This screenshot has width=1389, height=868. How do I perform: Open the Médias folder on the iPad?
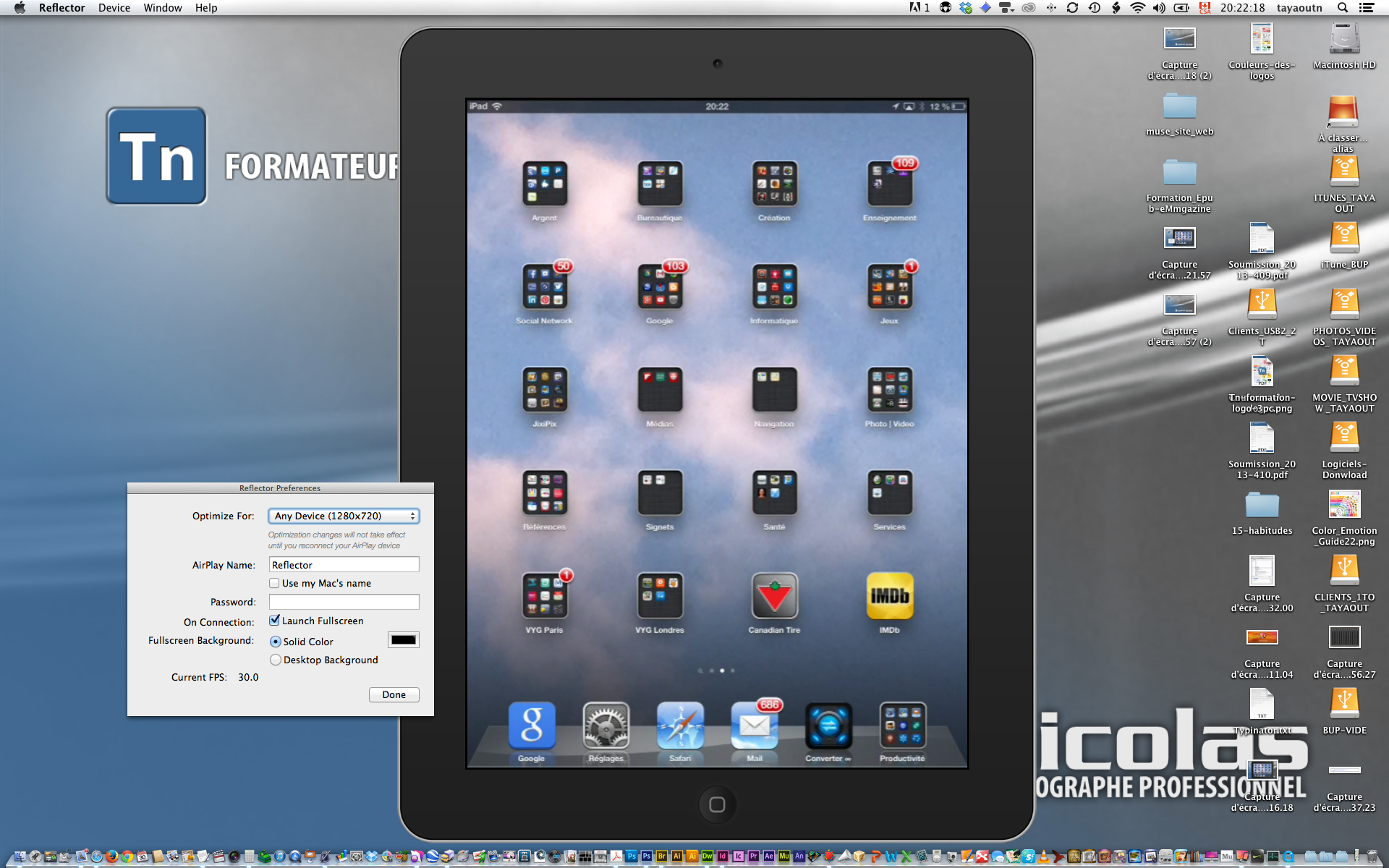(660, 390)
